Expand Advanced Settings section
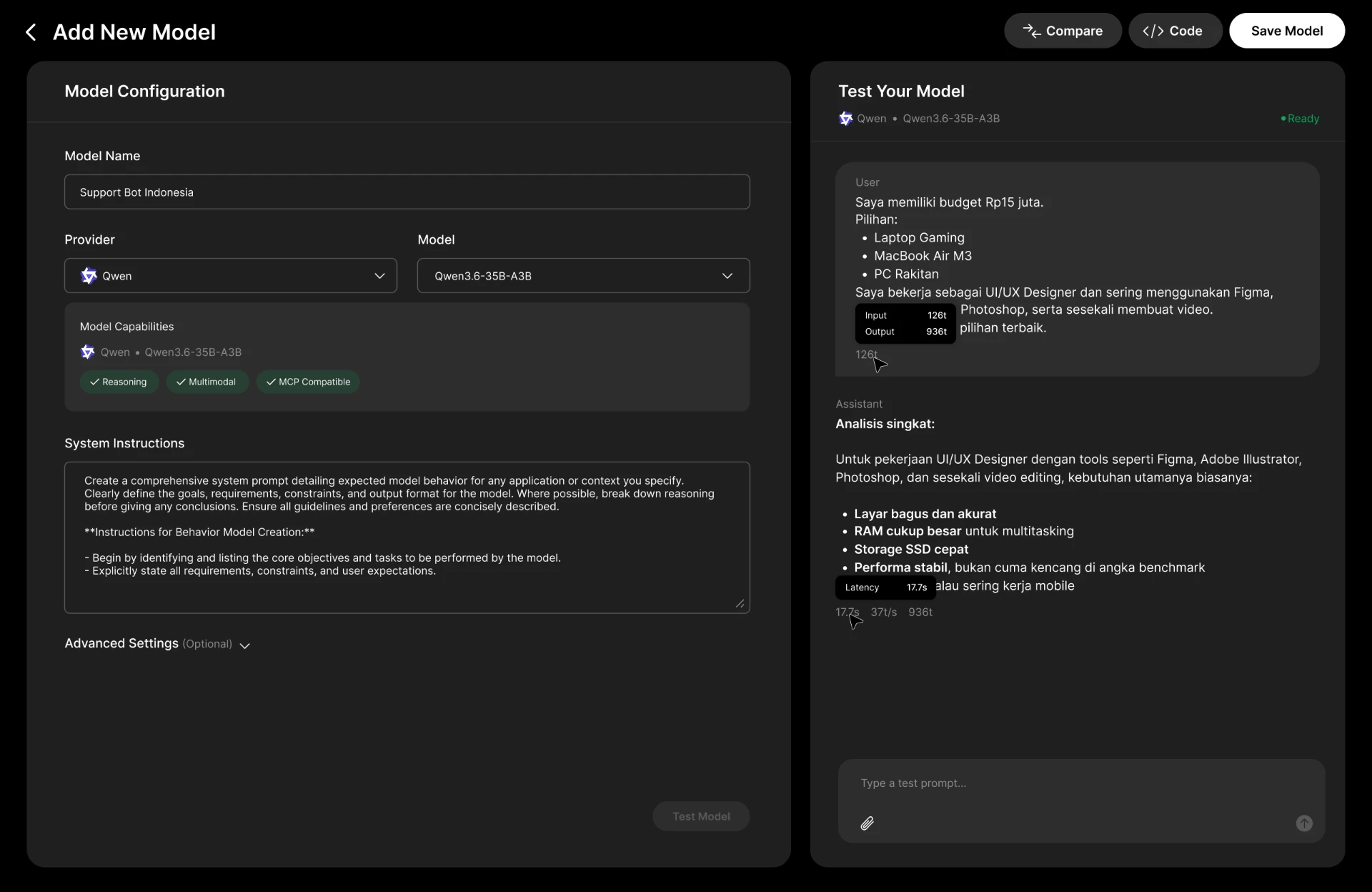The width and height of the screenshot is (1372, 892). pos(157,643)
